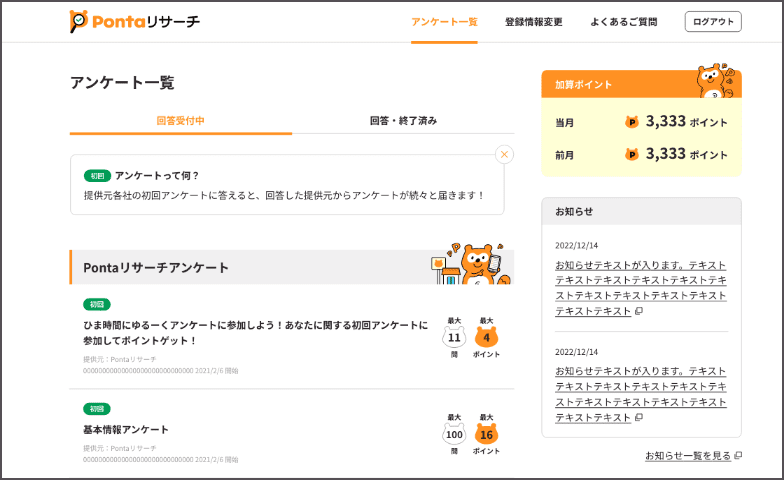This screenshot has width=784, height=480.
Task: Click the 加算ポイント card header
Action: pos(642,84)
